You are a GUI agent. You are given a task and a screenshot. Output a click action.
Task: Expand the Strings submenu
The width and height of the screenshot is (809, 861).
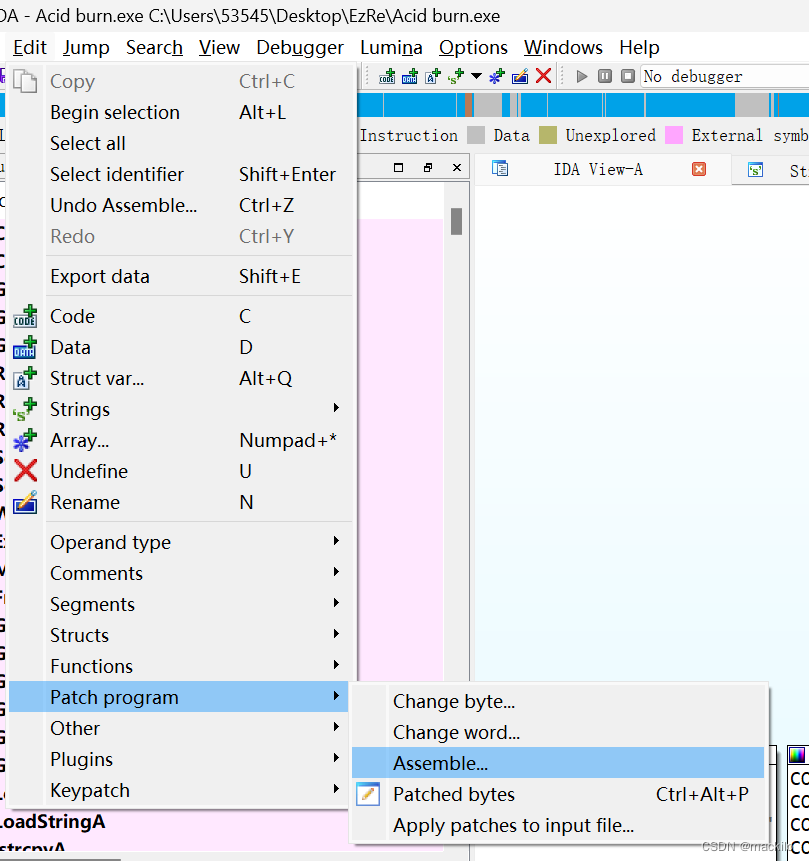click(x=179, y=410)
